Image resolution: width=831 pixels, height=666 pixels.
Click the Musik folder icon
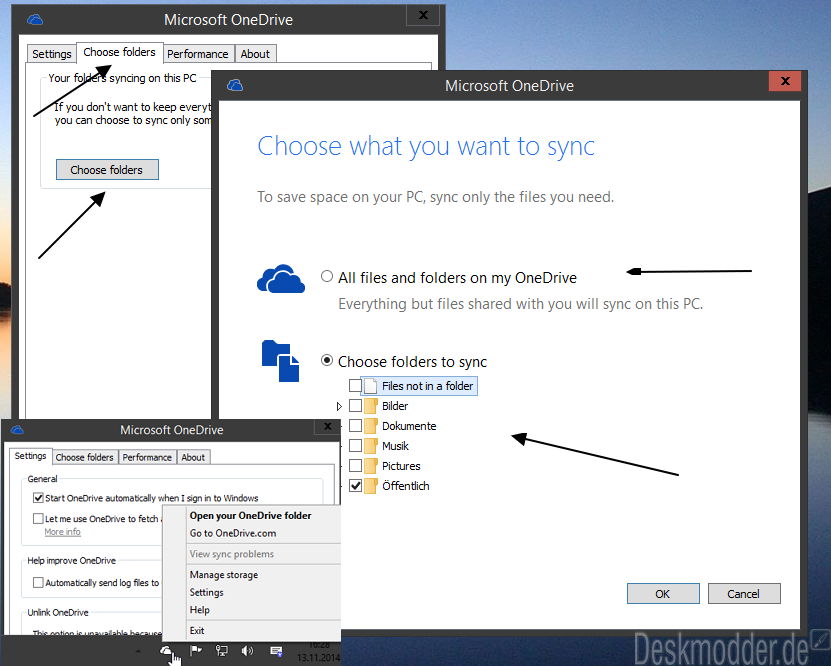coord(371,446)
